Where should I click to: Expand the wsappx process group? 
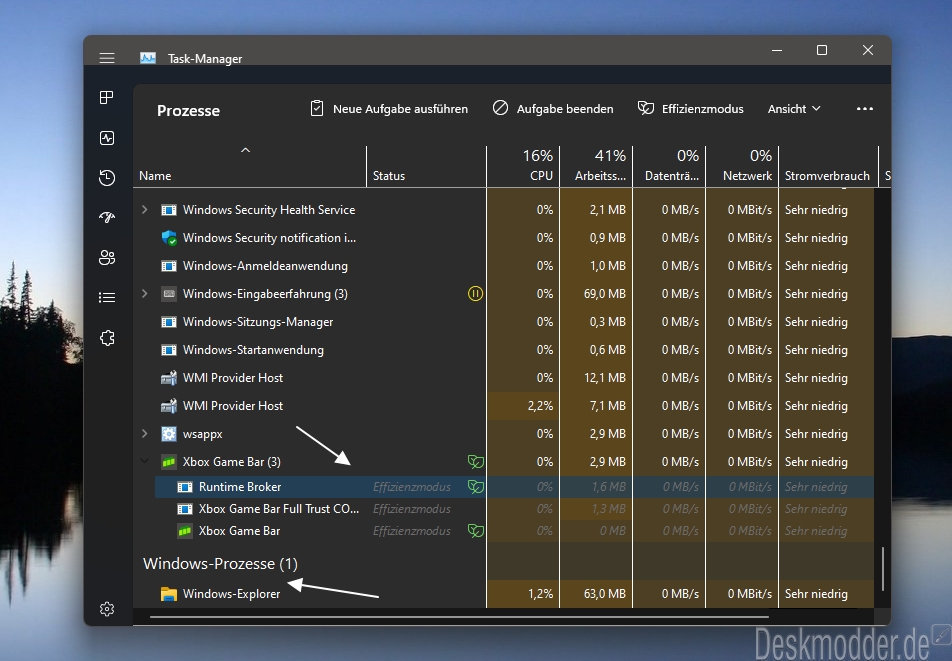pyautogui.click(x=144, y=433)
